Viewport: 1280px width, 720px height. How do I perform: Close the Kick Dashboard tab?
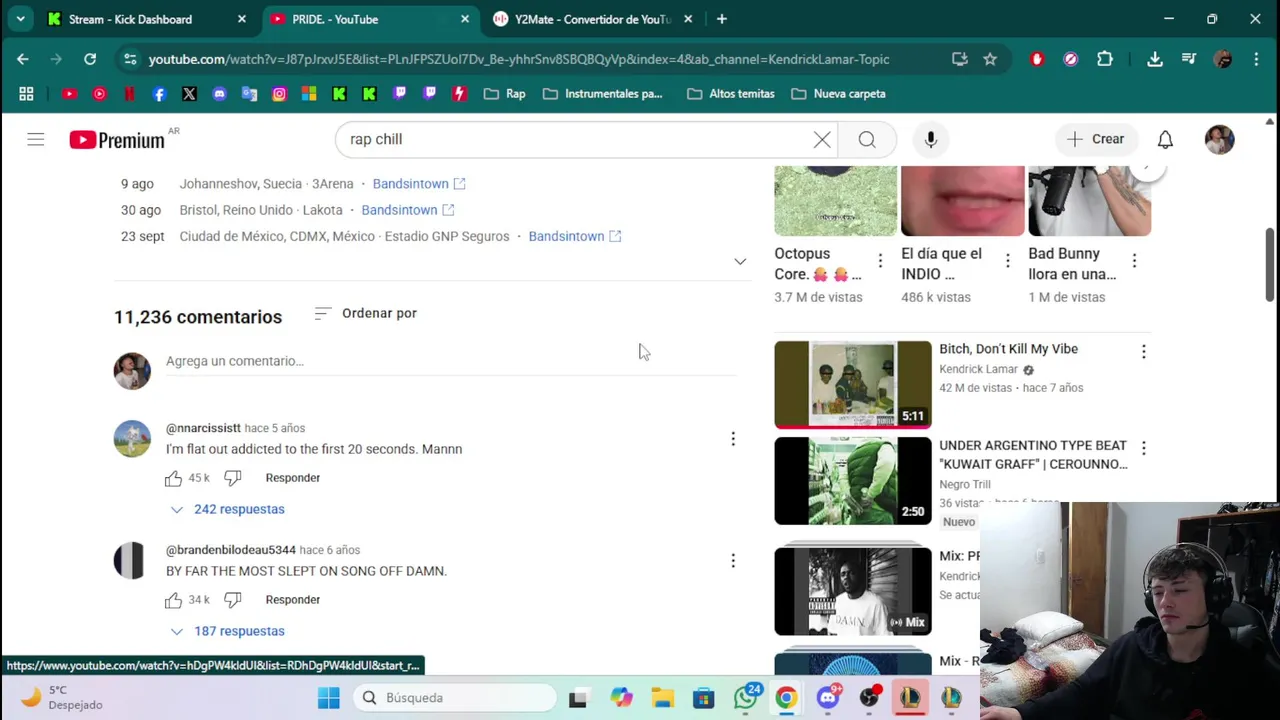tap(242, 19)
